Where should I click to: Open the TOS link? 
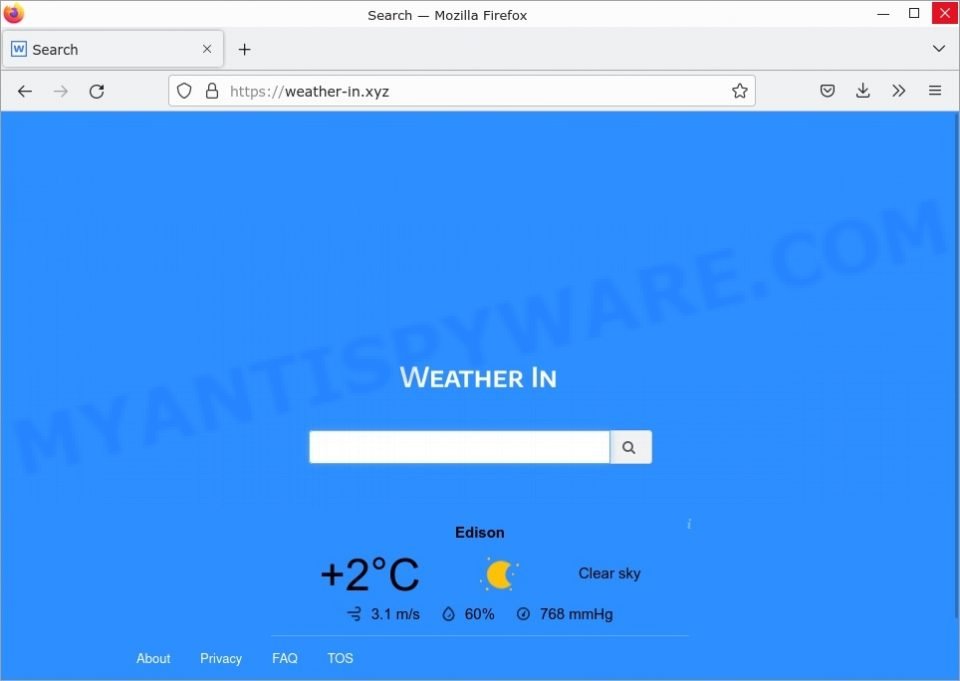point(340,658)
